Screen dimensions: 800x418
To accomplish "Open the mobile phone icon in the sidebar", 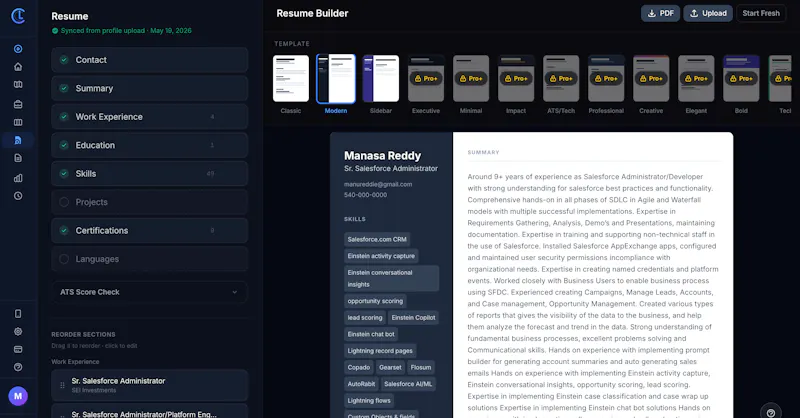I will coord(18,313).
